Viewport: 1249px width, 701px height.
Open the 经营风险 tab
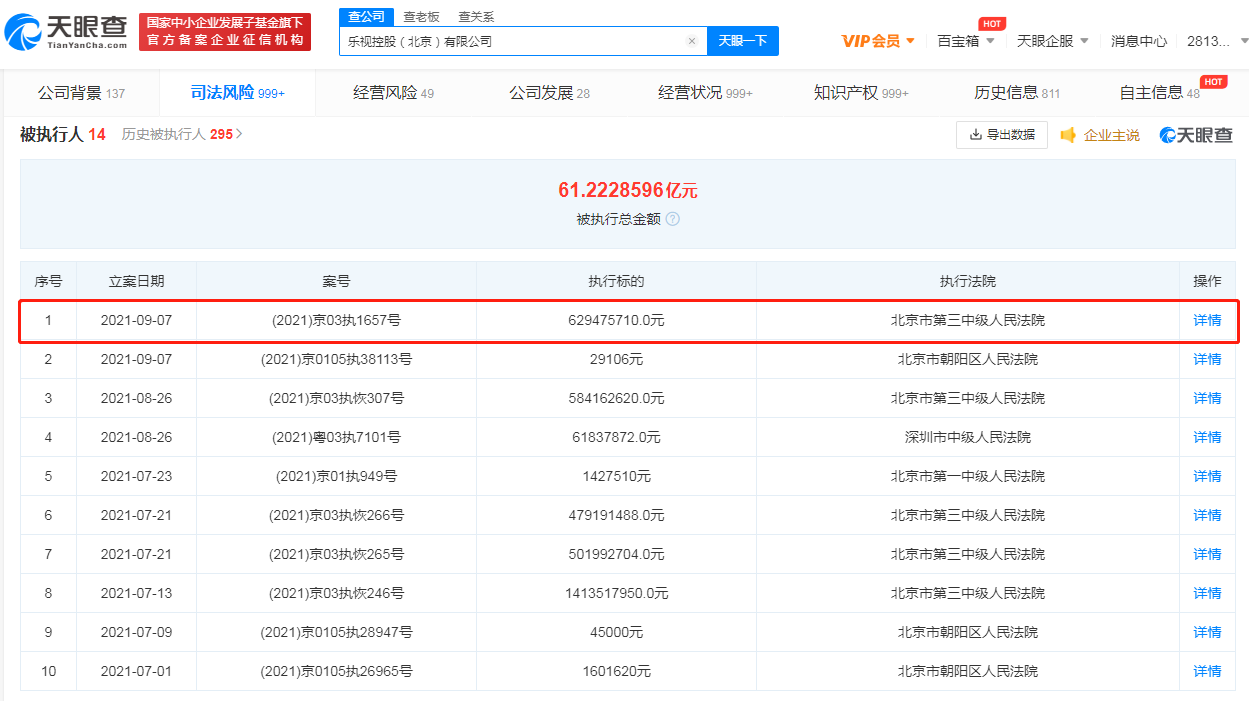(393, 93)
